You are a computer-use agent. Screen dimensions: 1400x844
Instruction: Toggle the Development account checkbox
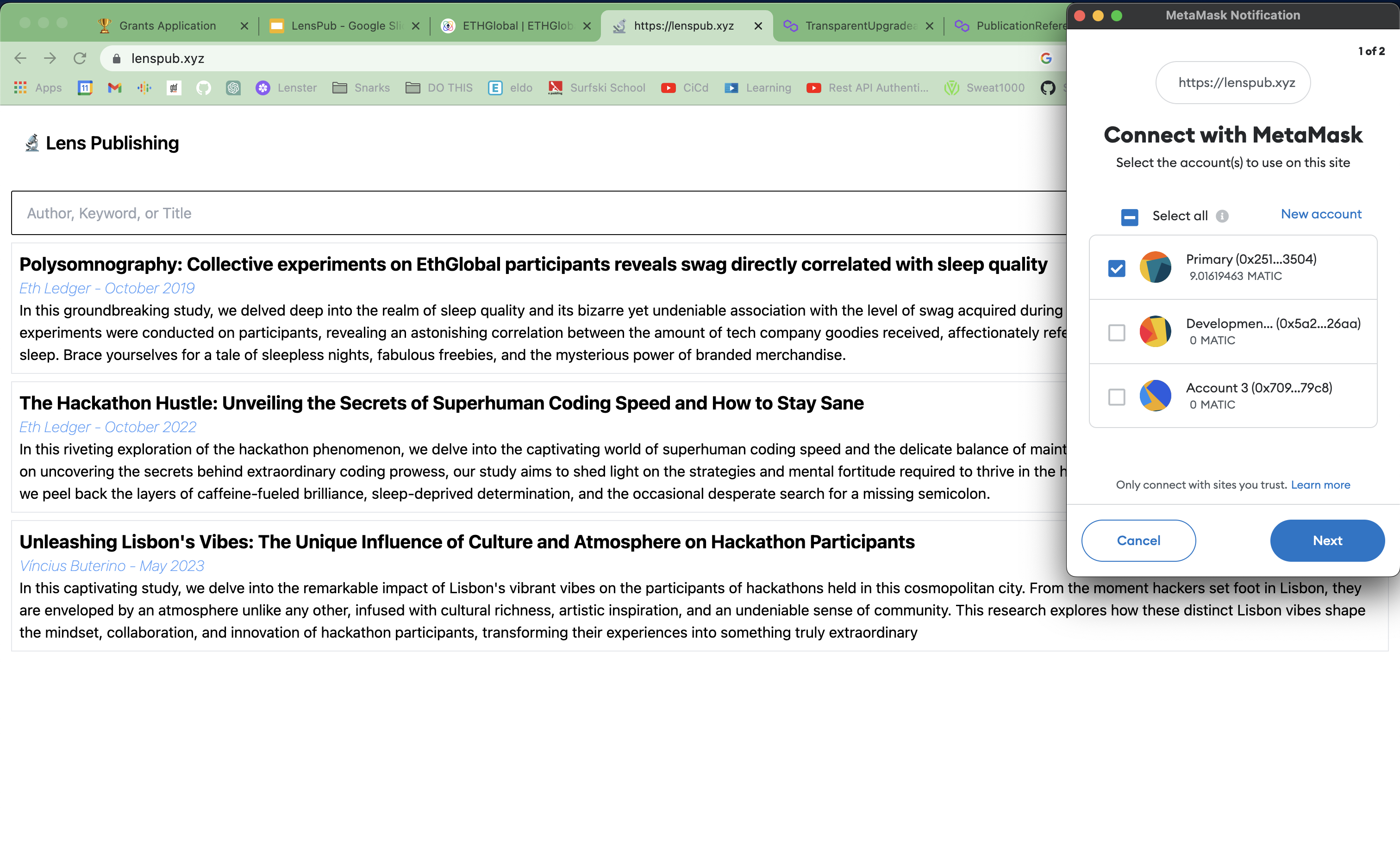(1117, 331)
